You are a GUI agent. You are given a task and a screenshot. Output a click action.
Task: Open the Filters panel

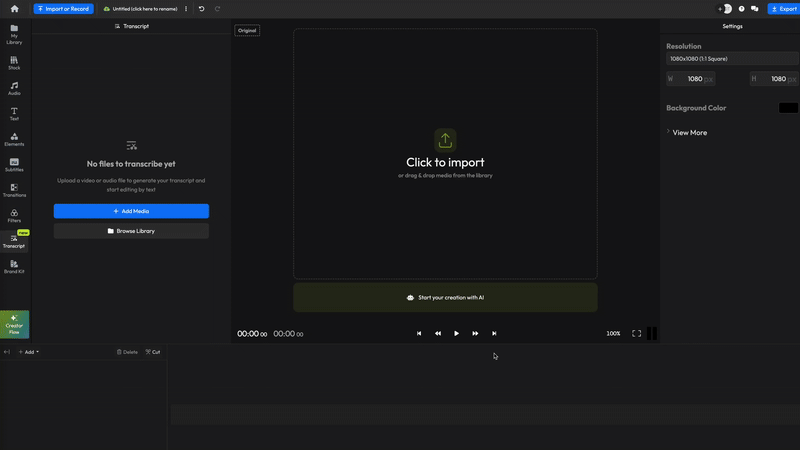(14, 215)
